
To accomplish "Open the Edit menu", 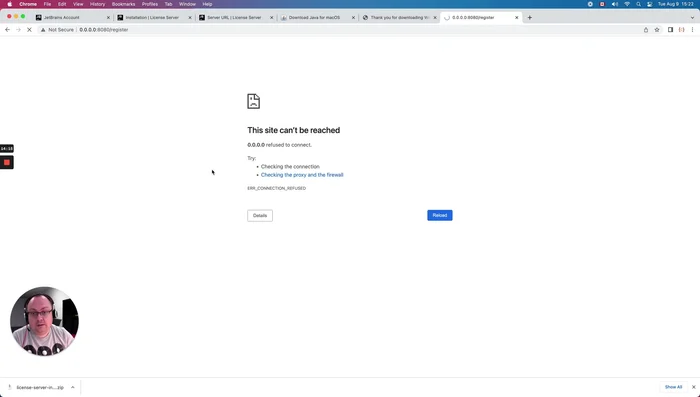I will [62, 4].
